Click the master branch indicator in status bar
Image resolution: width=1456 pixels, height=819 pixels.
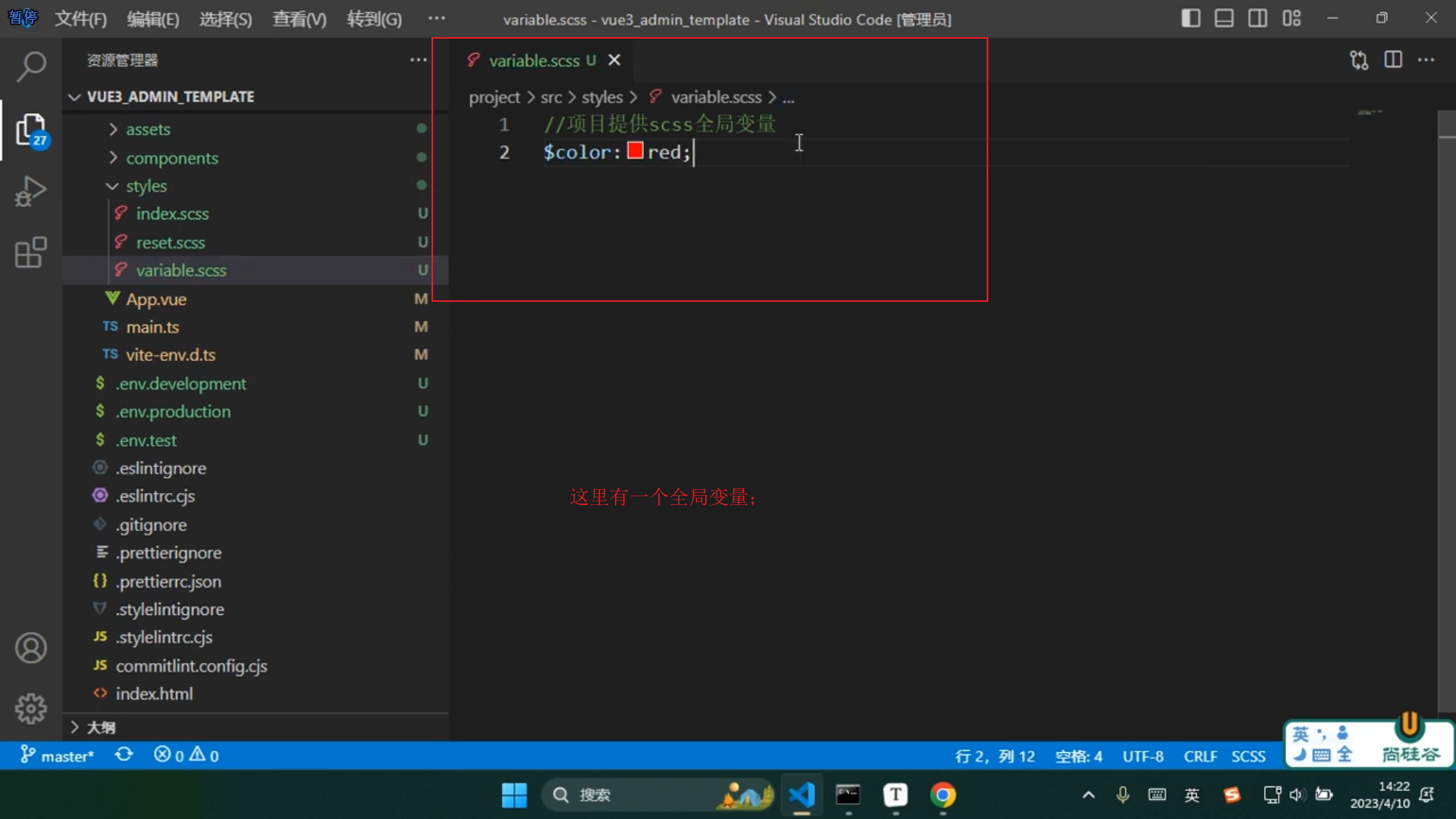click(x=57, y=755)
